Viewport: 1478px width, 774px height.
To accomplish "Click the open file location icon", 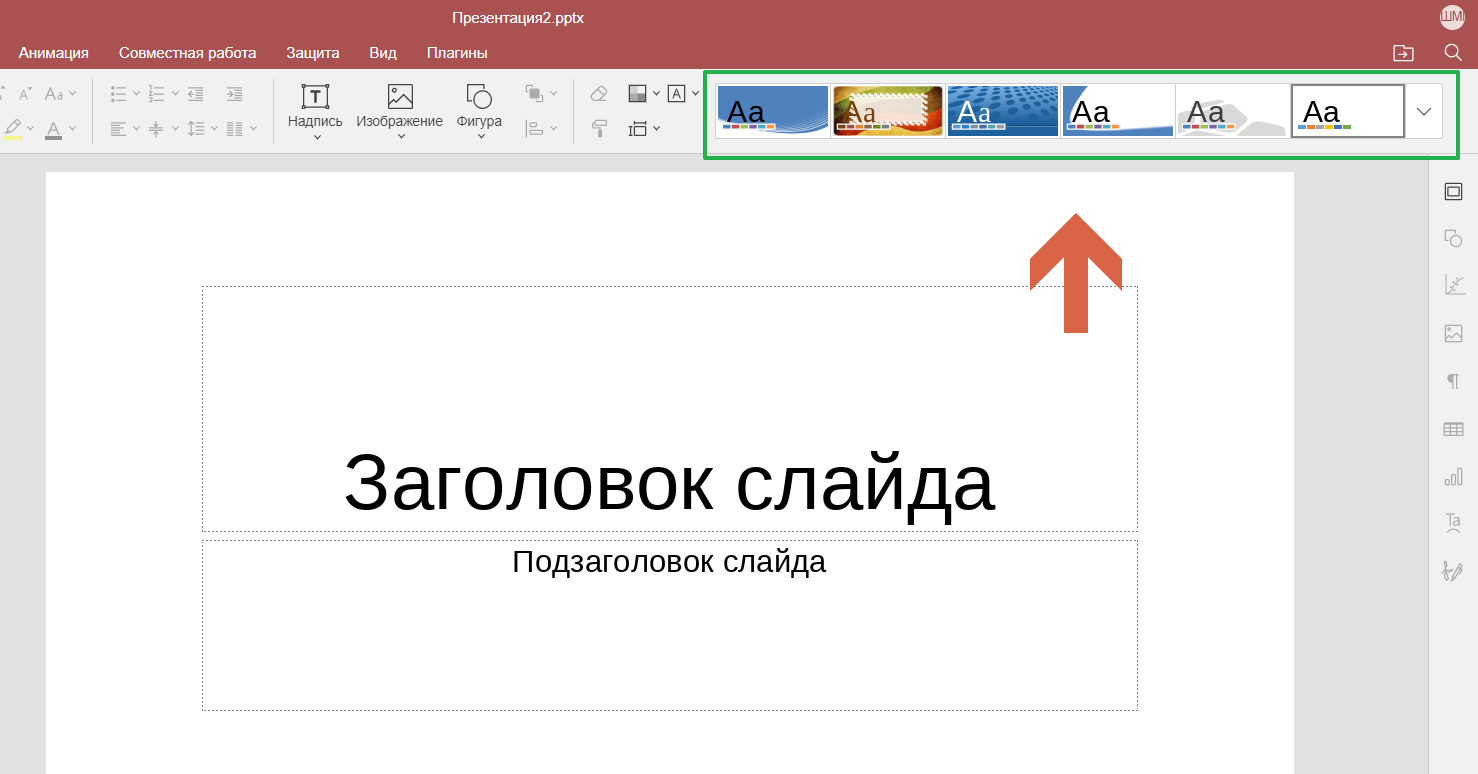I will (x=1403, y=53).
